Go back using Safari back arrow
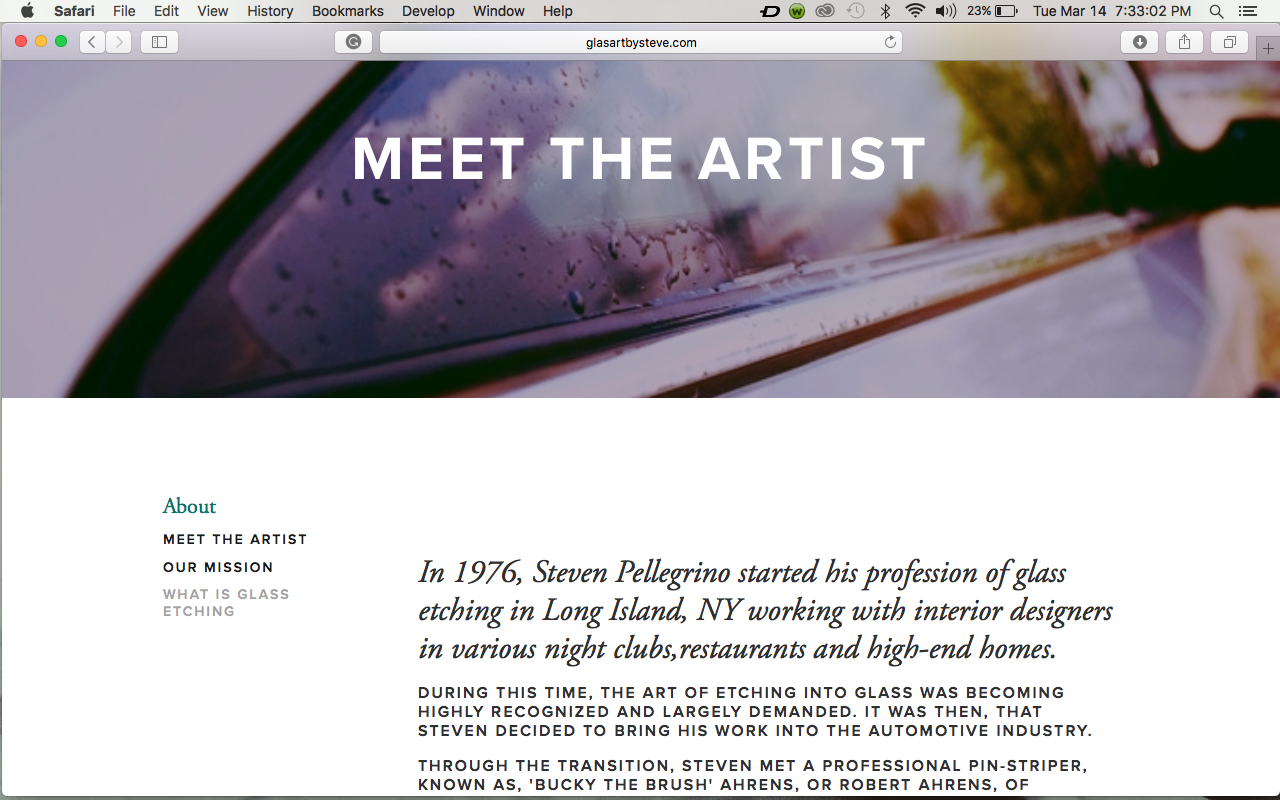The height and width of the screenshot is (800, 1280). click(92, 42)
